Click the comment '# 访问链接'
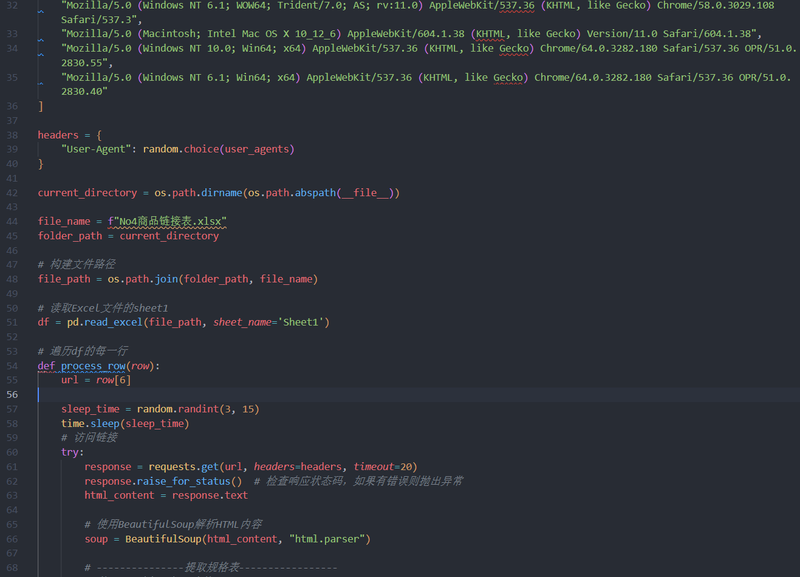The image size is (800, 577). click(89, 438)
